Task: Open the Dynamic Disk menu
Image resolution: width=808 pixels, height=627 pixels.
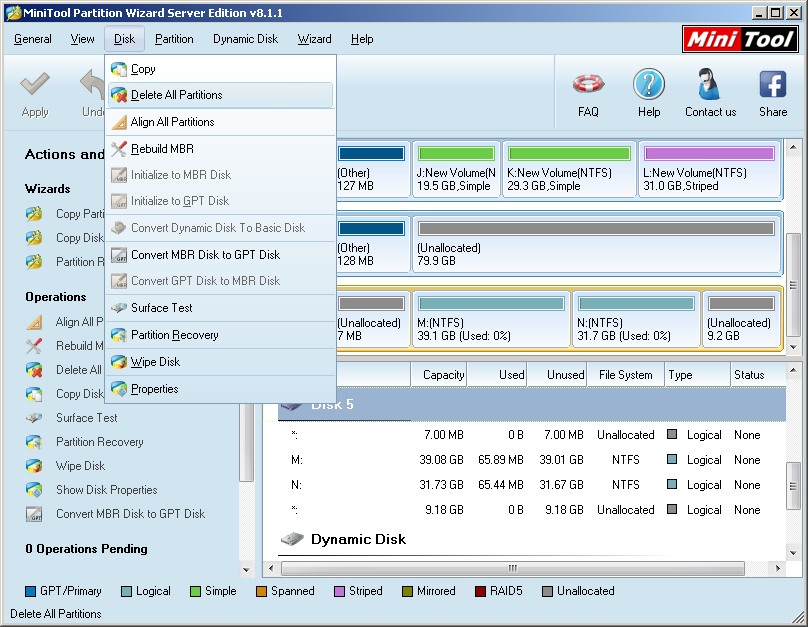Action: point(245,39)
